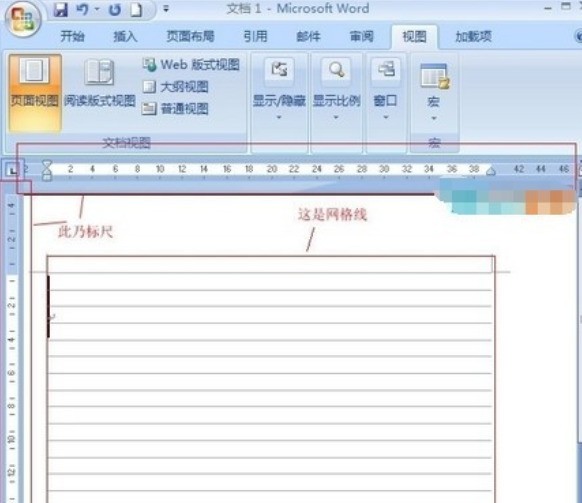Switch to 页面视图 page layout view
Image resolution: width=582 pixels, height=503 pixels.
(35, 93)
